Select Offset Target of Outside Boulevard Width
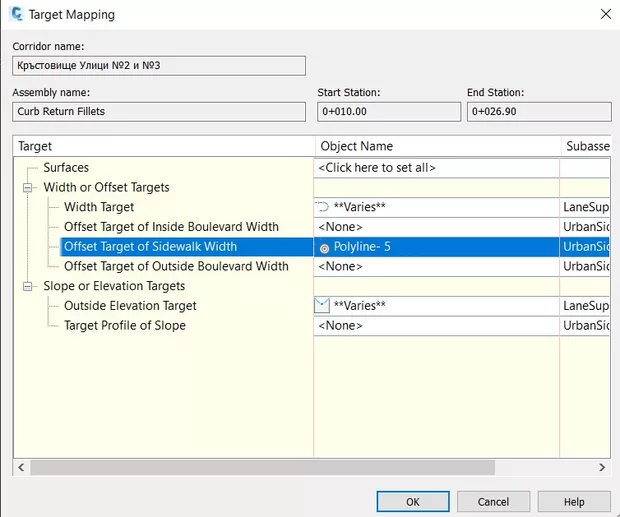The height and width of the screenshot is (517, 620). point(176,267)
